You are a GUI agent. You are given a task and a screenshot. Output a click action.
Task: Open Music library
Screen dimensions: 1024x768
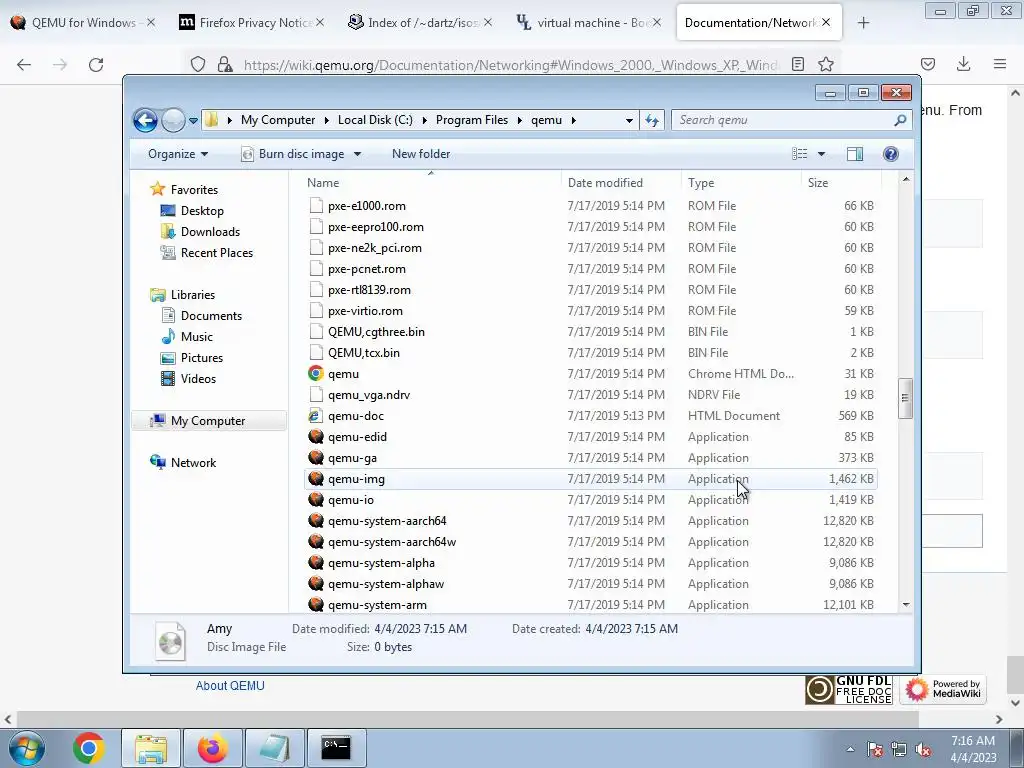(x=197, y=337)
